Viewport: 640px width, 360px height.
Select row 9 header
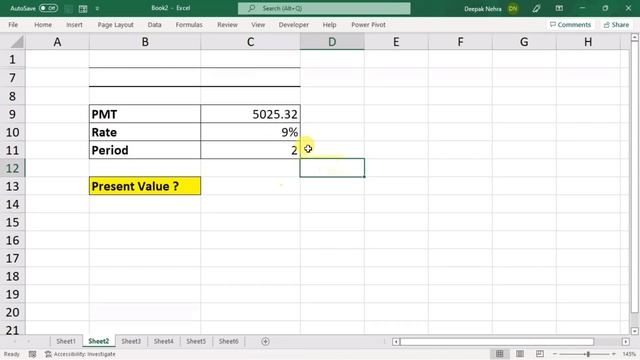point(13,114)
